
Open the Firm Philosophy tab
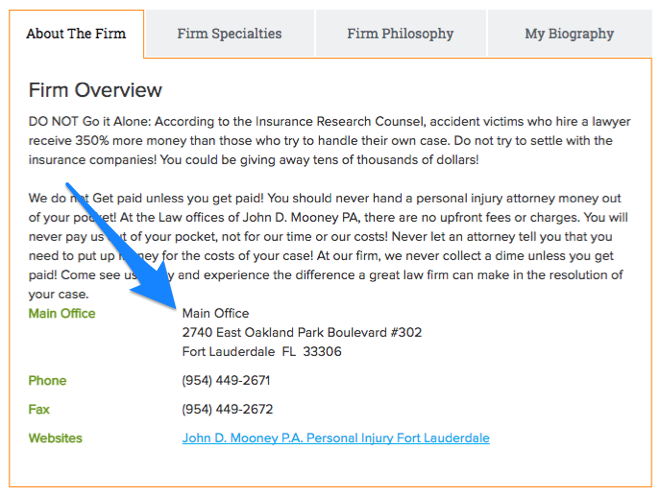coord(400,34)
